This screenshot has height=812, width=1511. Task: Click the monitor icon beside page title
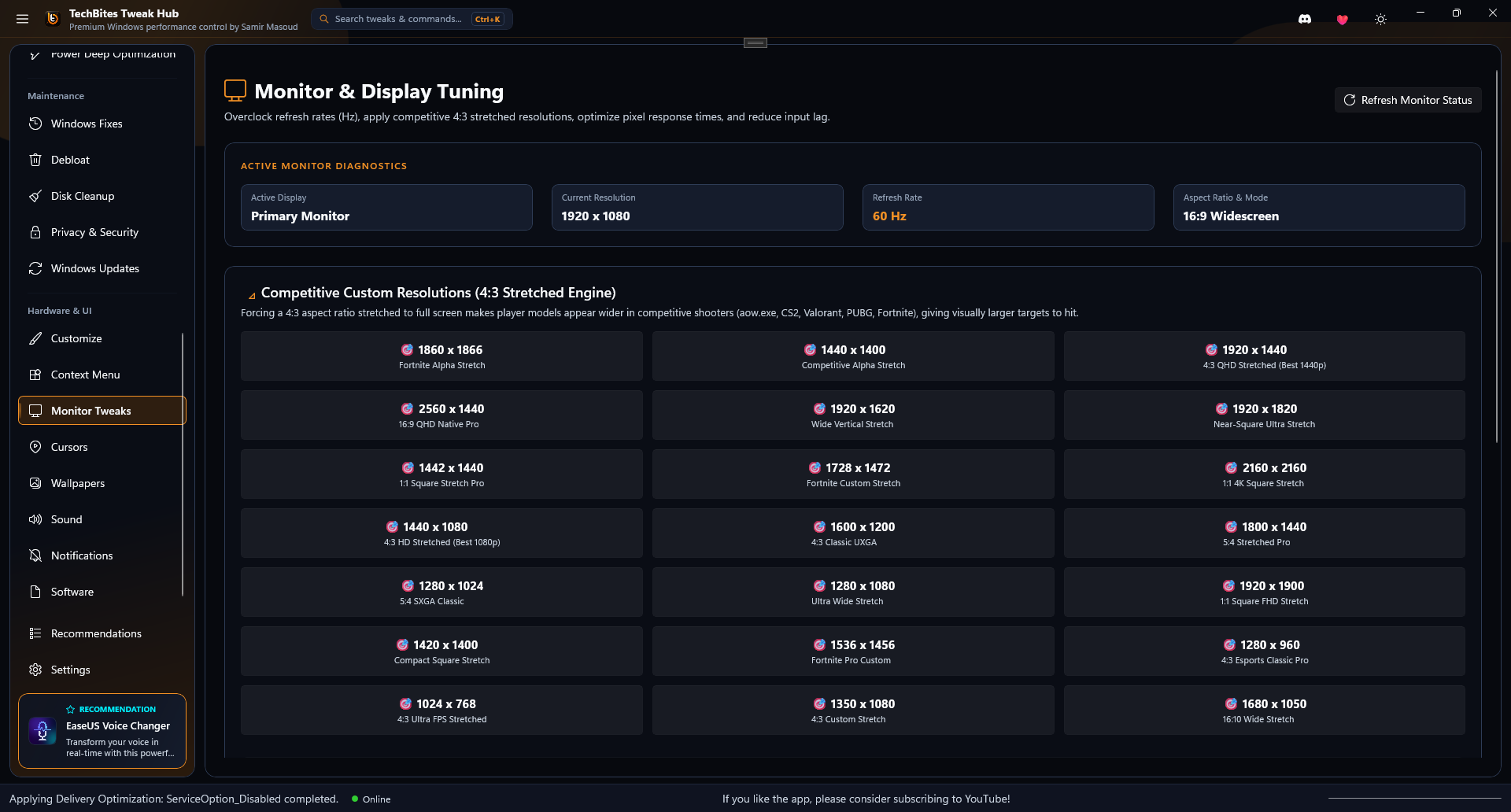point(235,90)
